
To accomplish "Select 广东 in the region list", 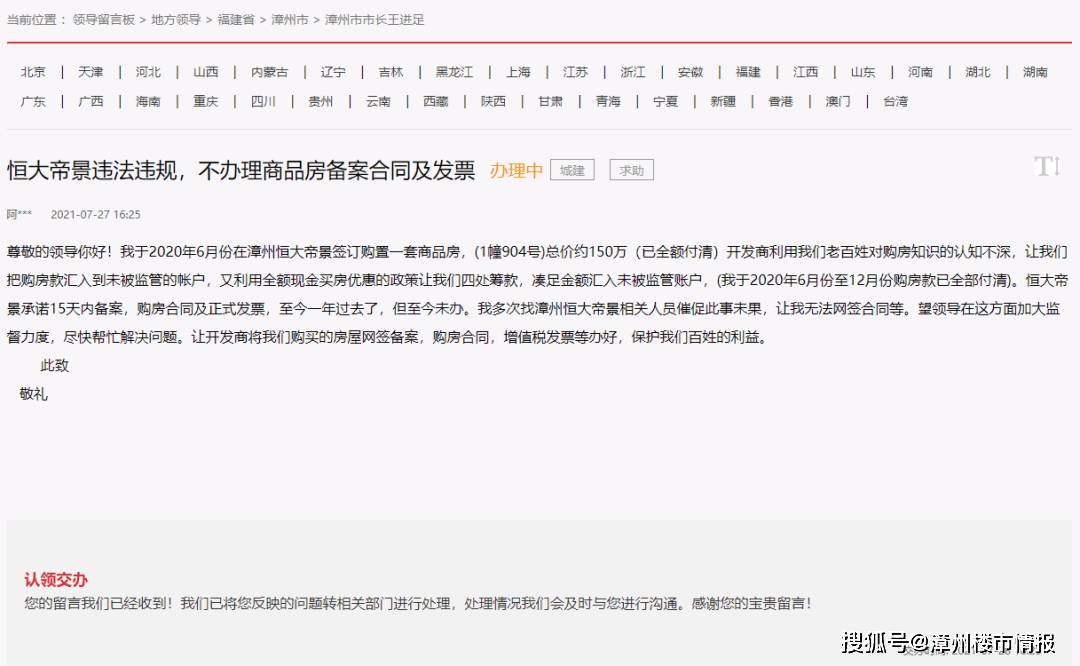I will [33, 101].
